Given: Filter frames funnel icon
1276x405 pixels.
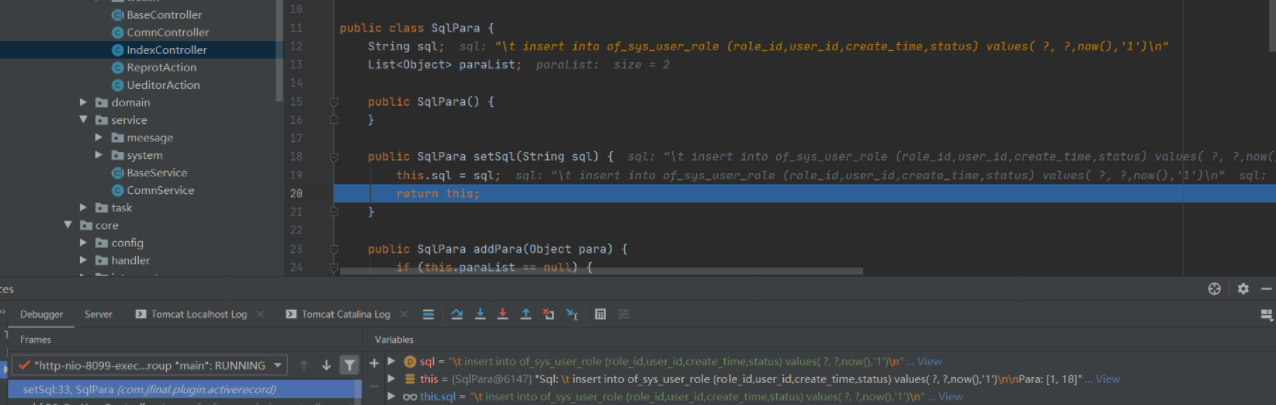Looking at the screenshot, I should (x=349, y=365).
